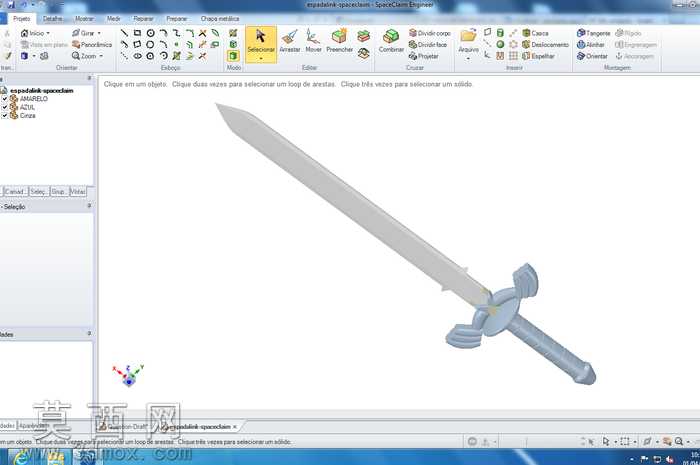The width and height of the screenshot is (700, 465).
Task: Select the Espelhar (mirror) tool
Action: coord(538,56)
